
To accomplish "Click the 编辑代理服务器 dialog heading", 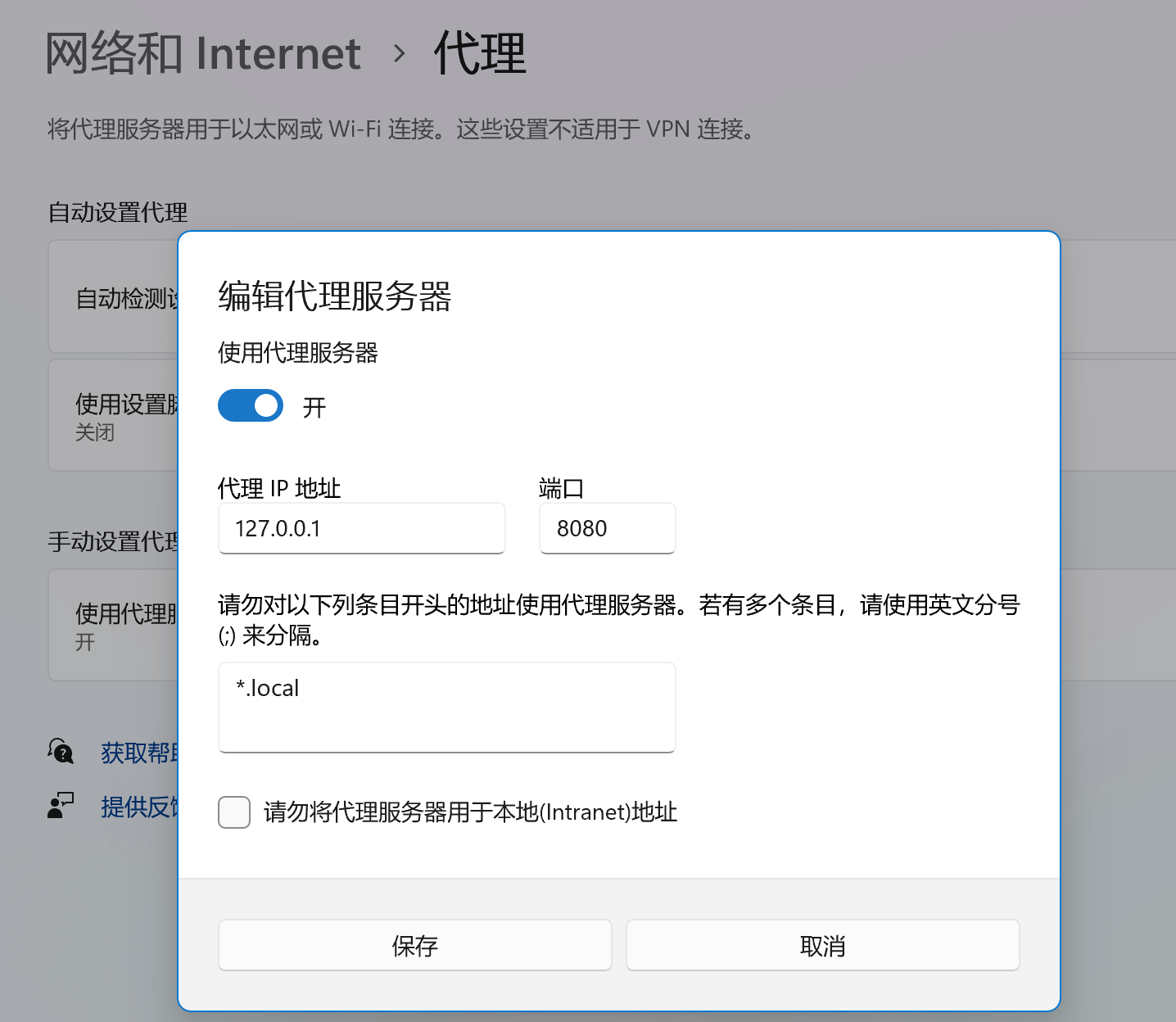I will coord(335,296).
